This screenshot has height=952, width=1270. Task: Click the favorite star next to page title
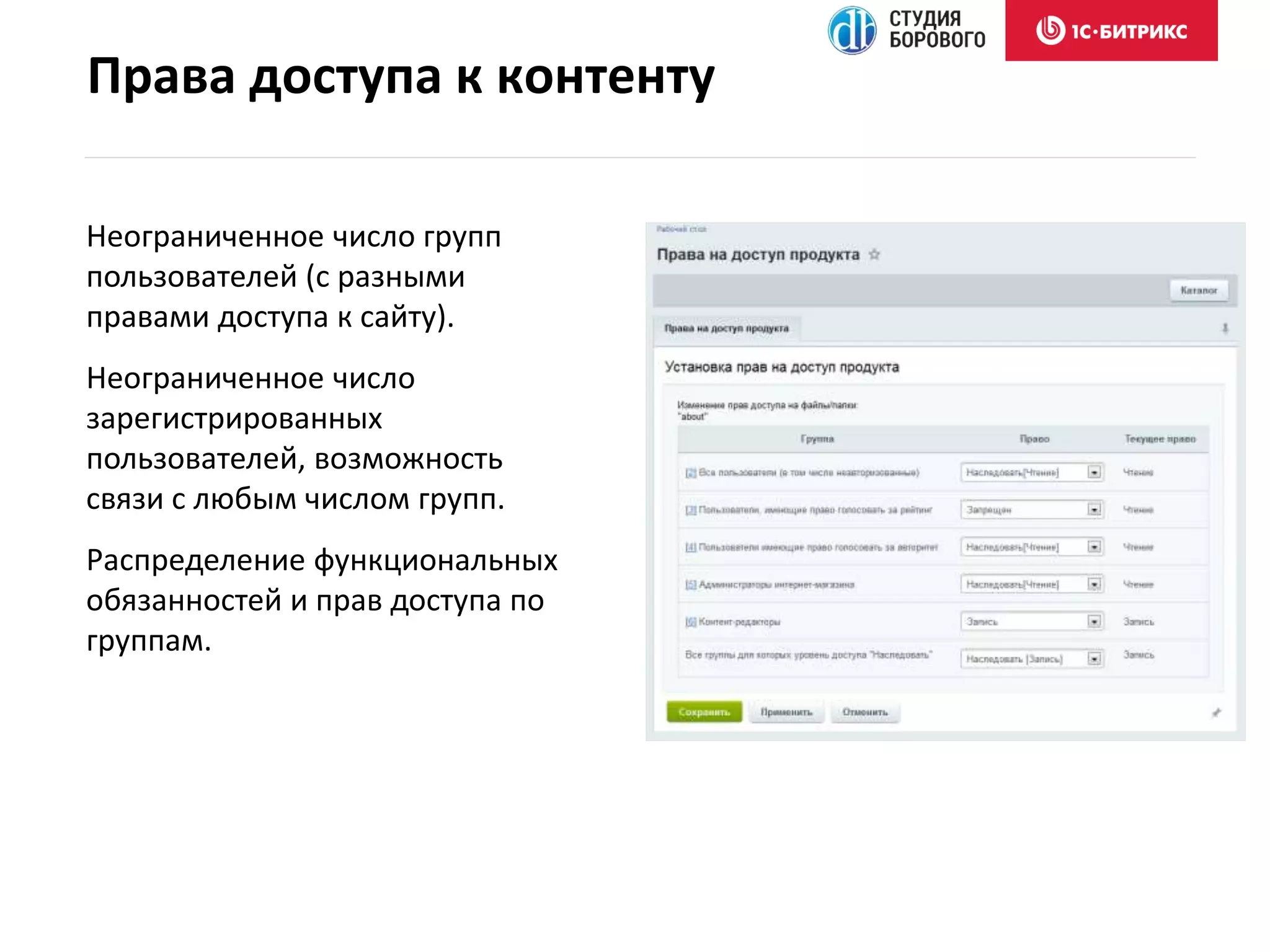(x=874, y=254)
